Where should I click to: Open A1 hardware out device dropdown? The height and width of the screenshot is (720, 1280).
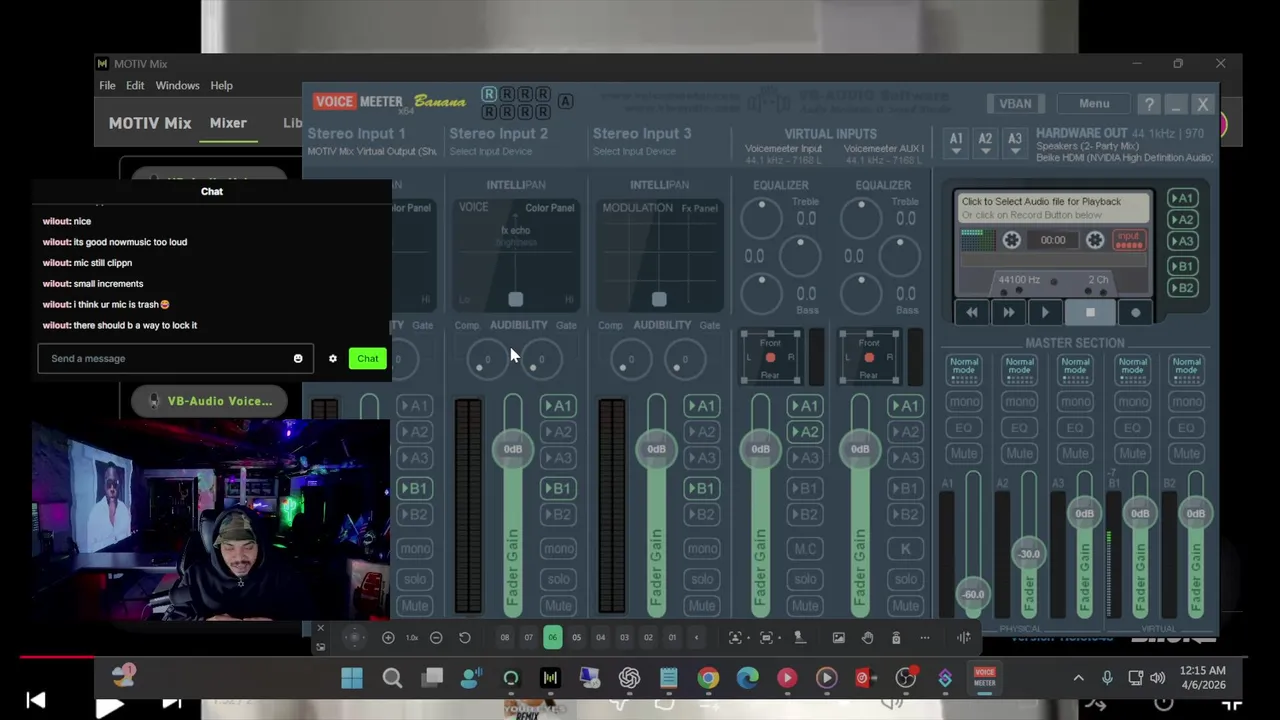tap(956, 143)
